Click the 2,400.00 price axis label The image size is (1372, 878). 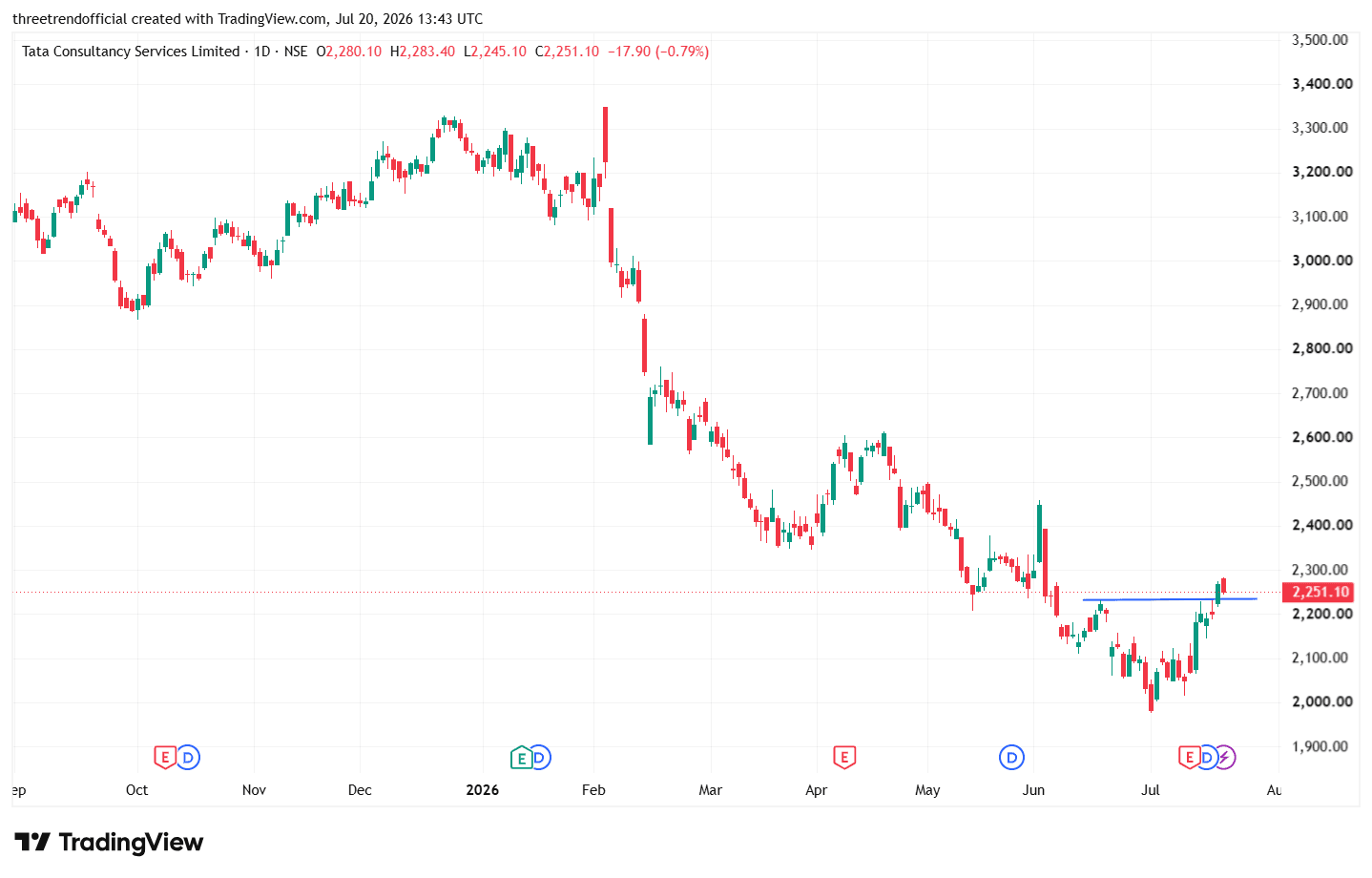pyautogui.click(x=1322, y=525)
